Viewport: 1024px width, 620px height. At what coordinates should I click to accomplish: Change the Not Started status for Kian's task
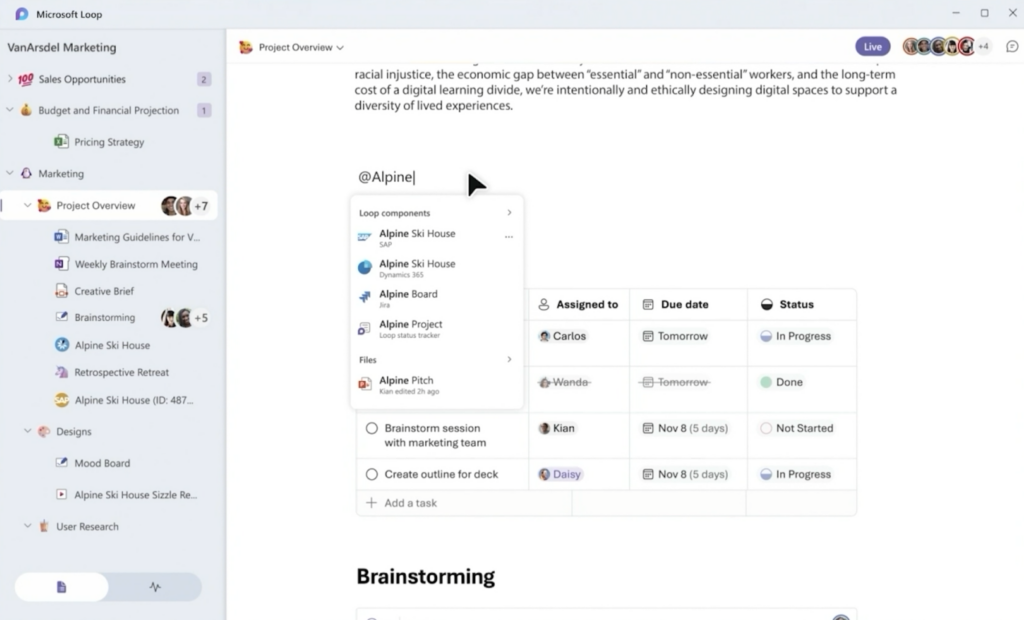(x=797, y=428)
